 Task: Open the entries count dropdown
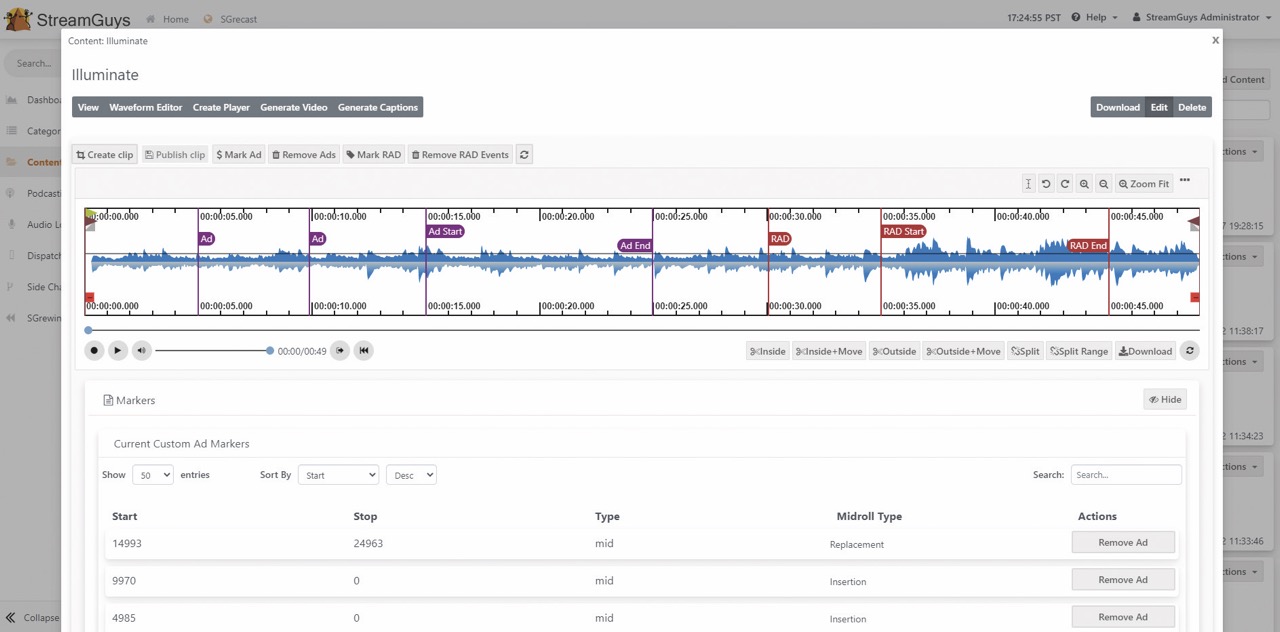[153, 475]
